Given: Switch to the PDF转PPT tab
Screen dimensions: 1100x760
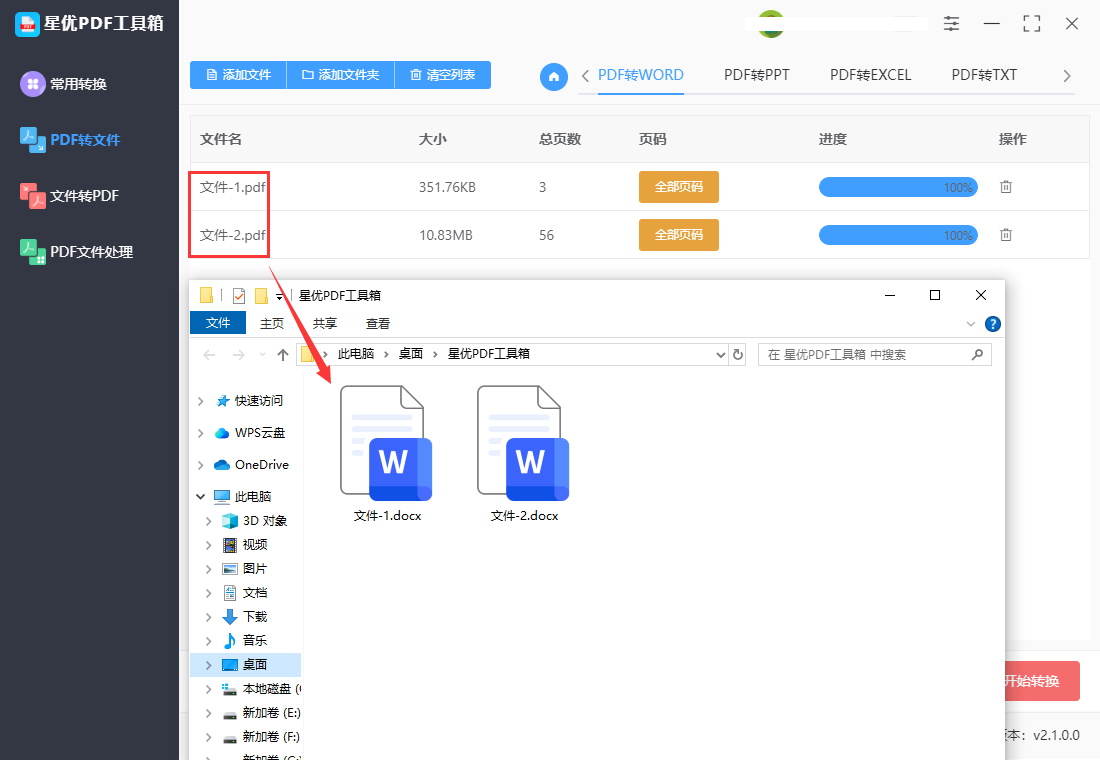Looking at the screenshot, I should [756, 75].
